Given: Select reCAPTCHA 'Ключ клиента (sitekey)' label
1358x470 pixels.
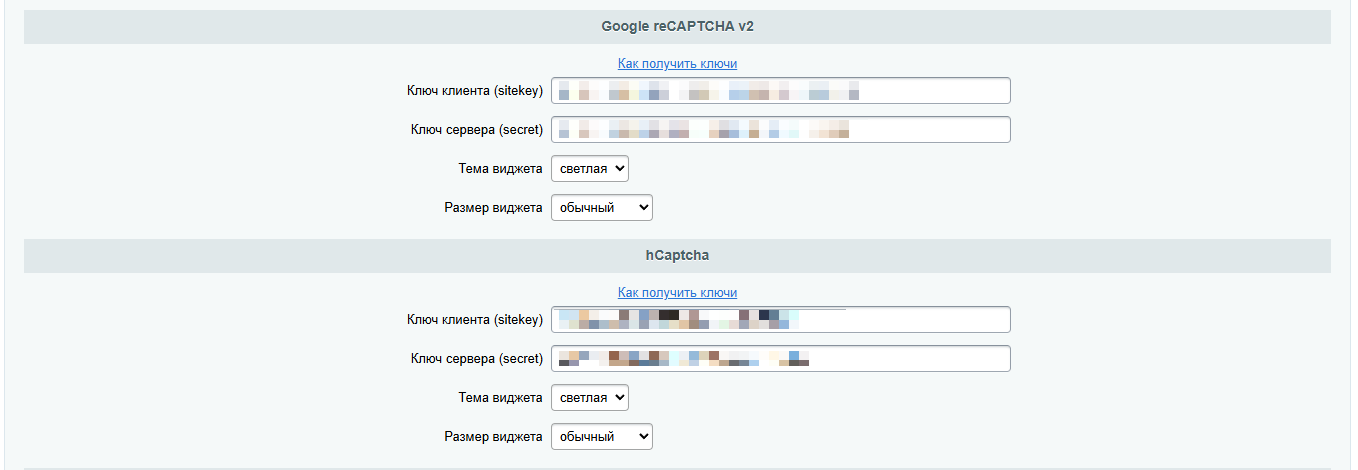Looking at the screenshot, I should [475, 91].
